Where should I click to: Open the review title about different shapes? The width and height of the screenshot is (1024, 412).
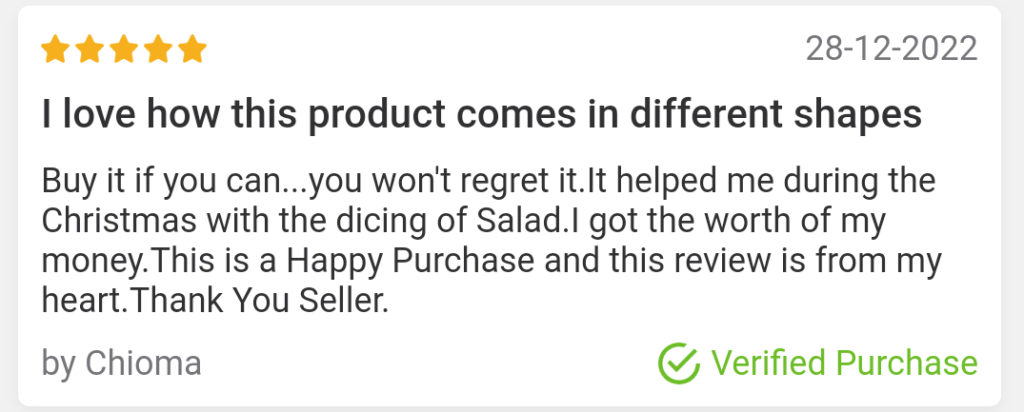pyautogui.click(x=481, y=115)
